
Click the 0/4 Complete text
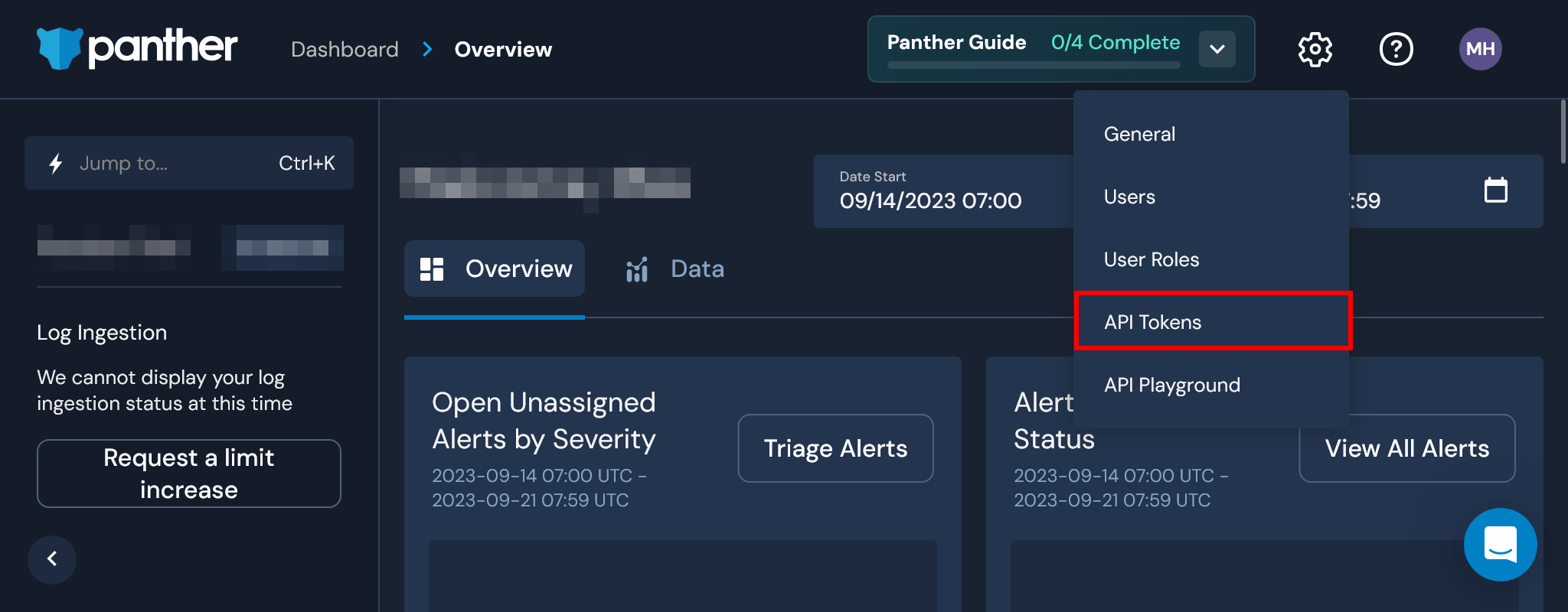[1116, 42]
